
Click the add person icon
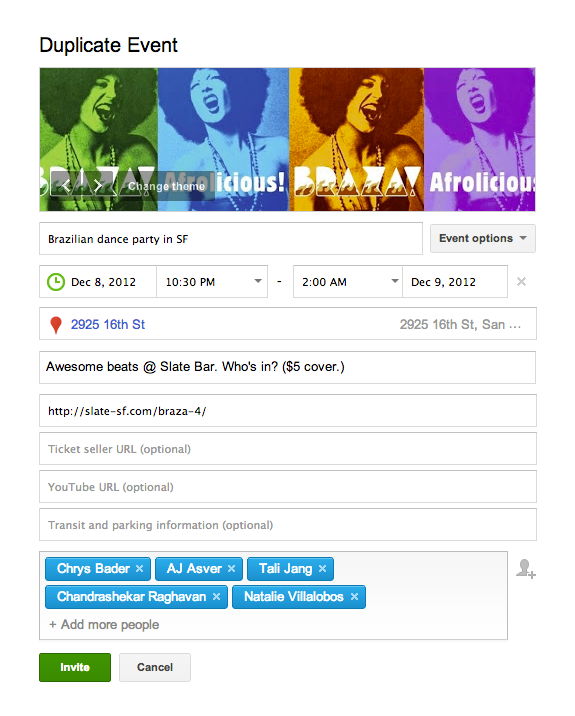(525, 569)
